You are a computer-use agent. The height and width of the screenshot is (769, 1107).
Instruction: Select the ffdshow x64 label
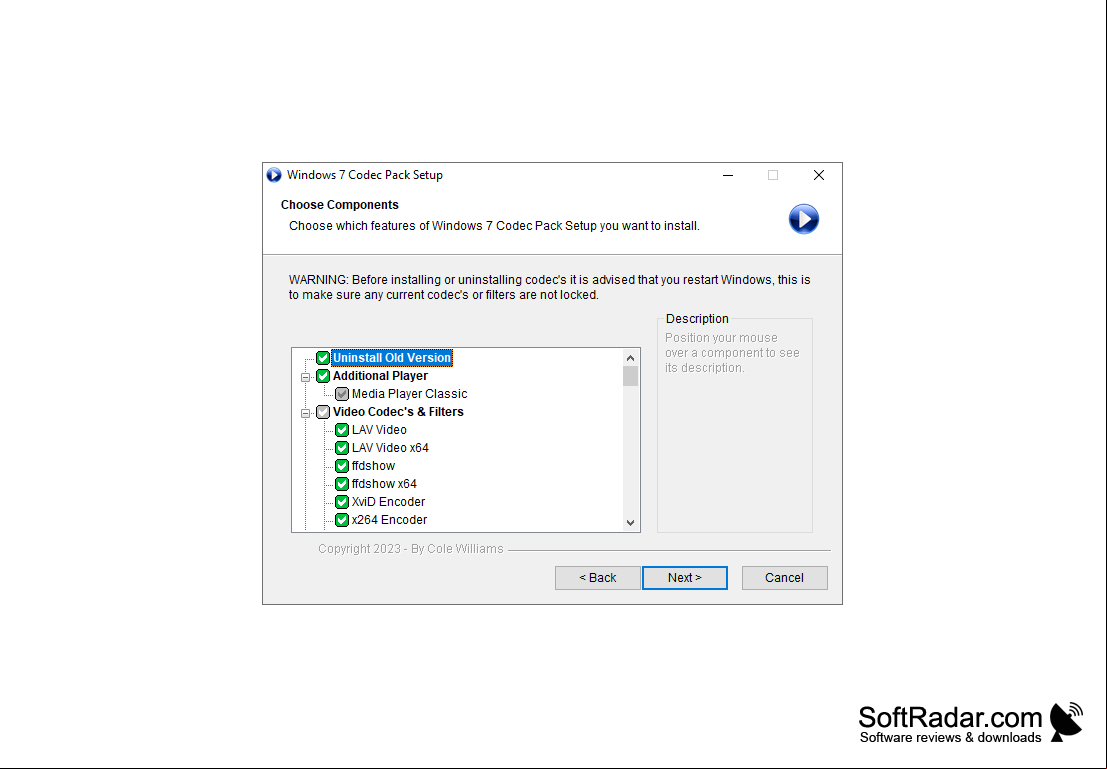click(384, 484)
